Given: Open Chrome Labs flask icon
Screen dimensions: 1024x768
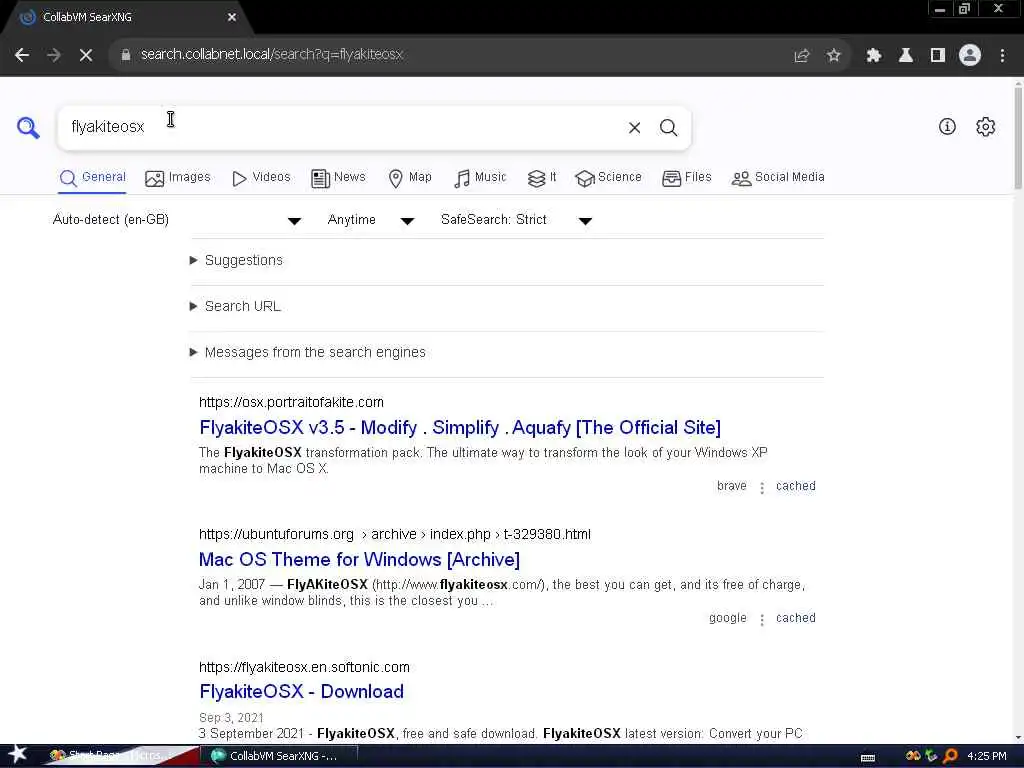Looking at the screenshot, I should pyautogui.click(x=906, y=56).
